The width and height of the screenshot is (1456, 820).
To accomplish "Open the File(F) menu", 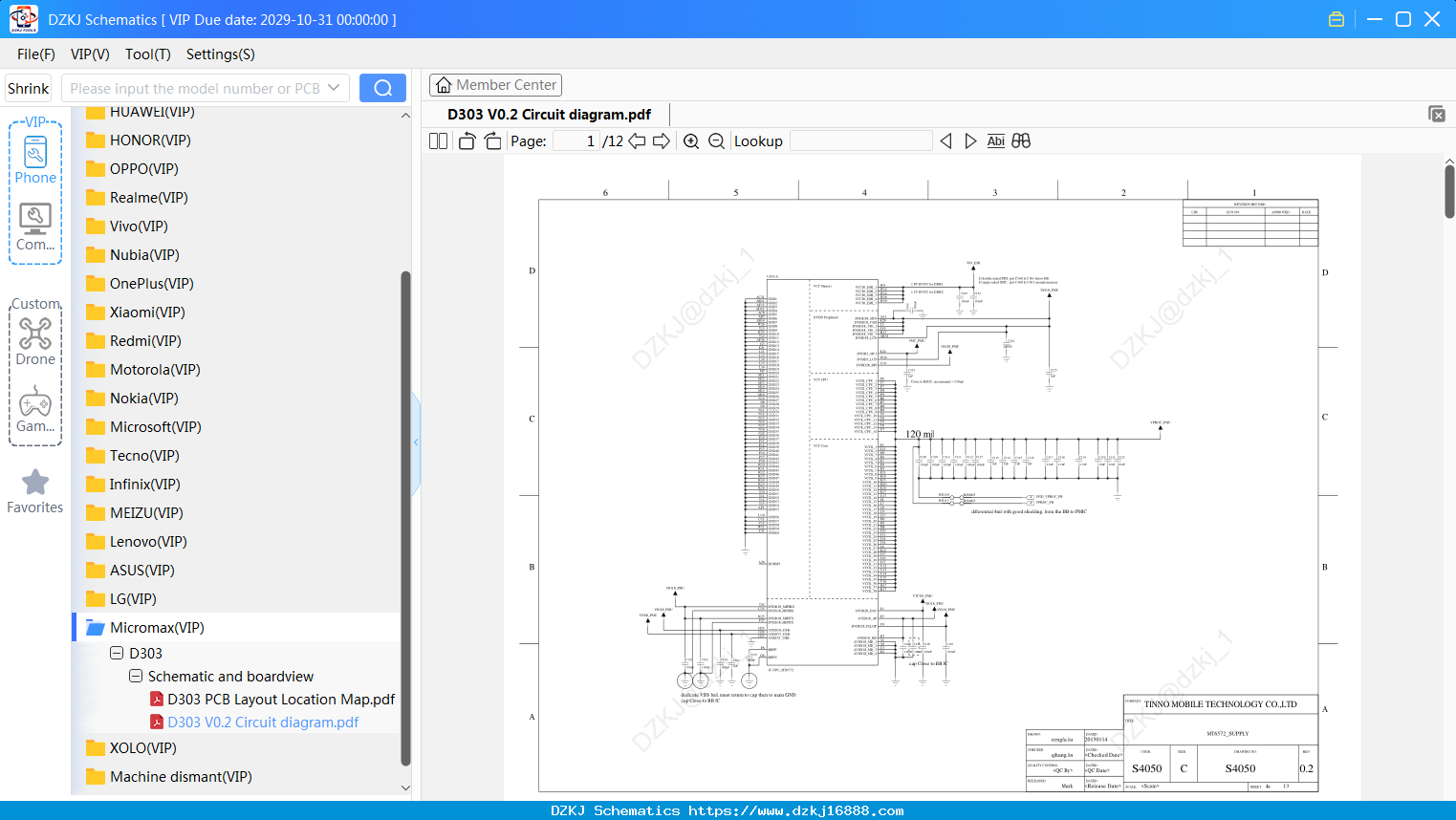I will coord(36,54).
